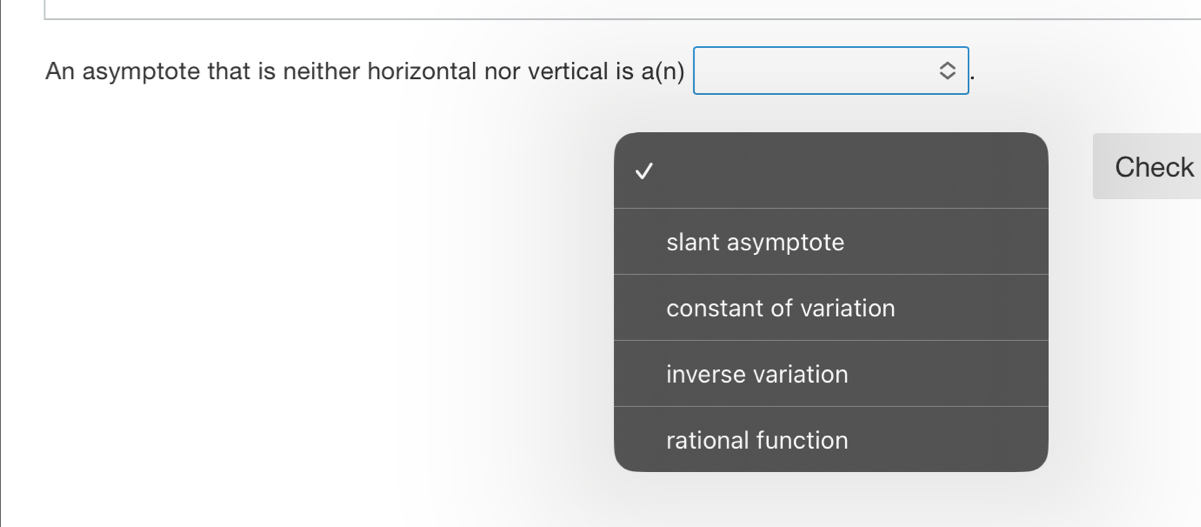
Task: Open the answer dropdown after "a(n)"
Action: 831,72
